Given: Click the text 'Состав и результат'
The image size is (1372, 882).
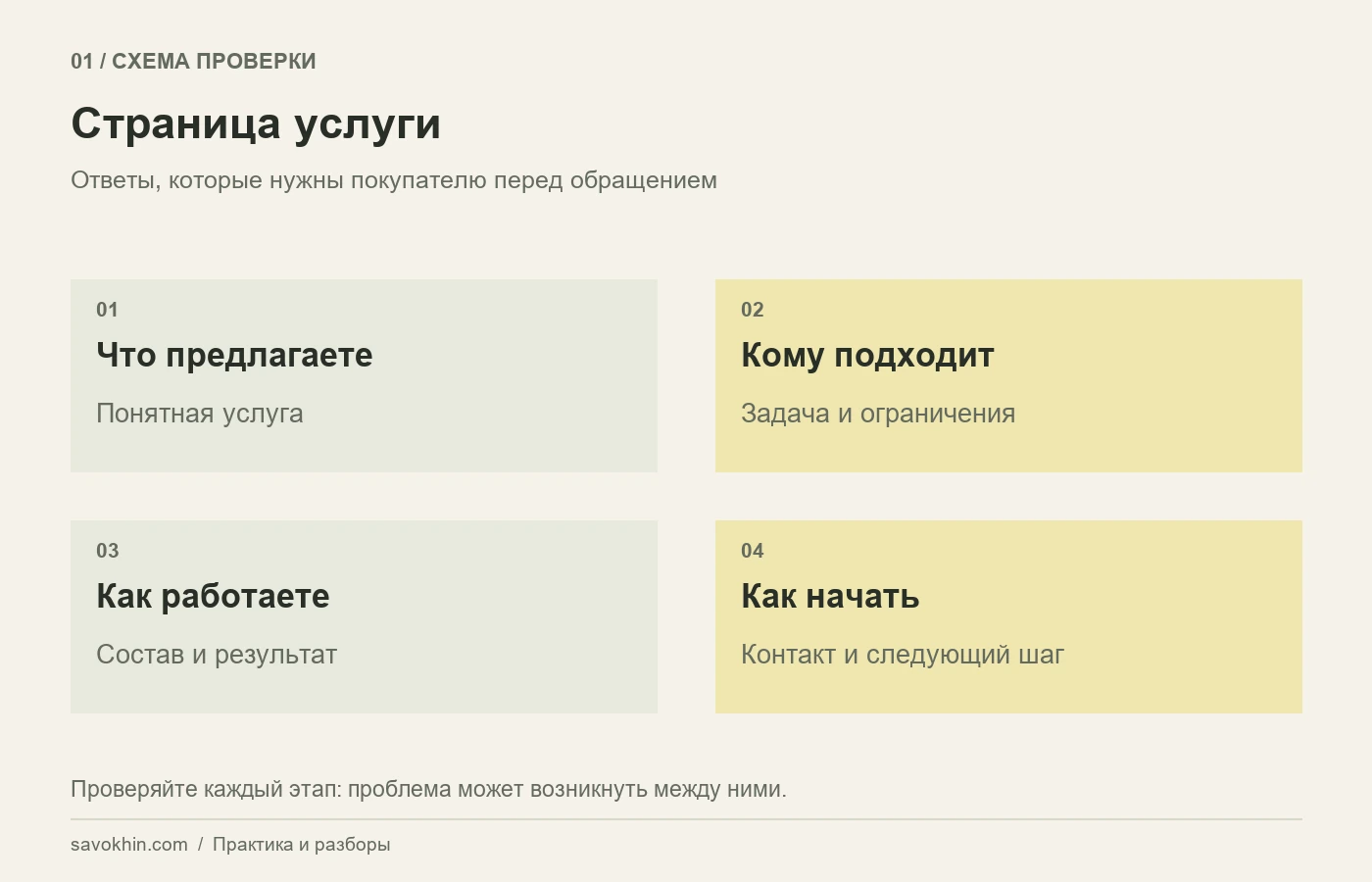Looking at the screenshot, I should pos(217,655).
